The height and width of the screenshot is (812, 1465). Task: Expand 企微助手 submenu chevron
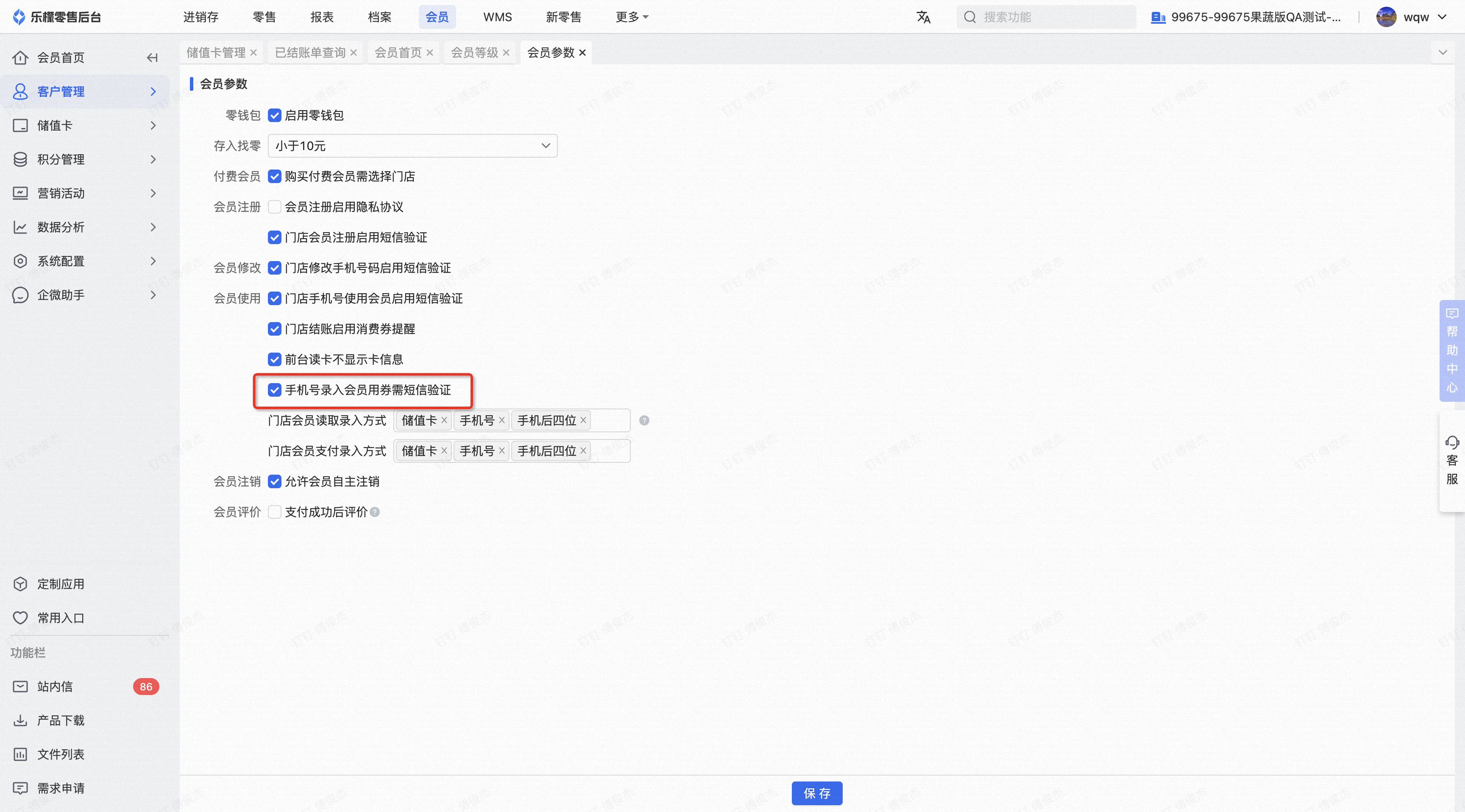click(x=153, y=295)
